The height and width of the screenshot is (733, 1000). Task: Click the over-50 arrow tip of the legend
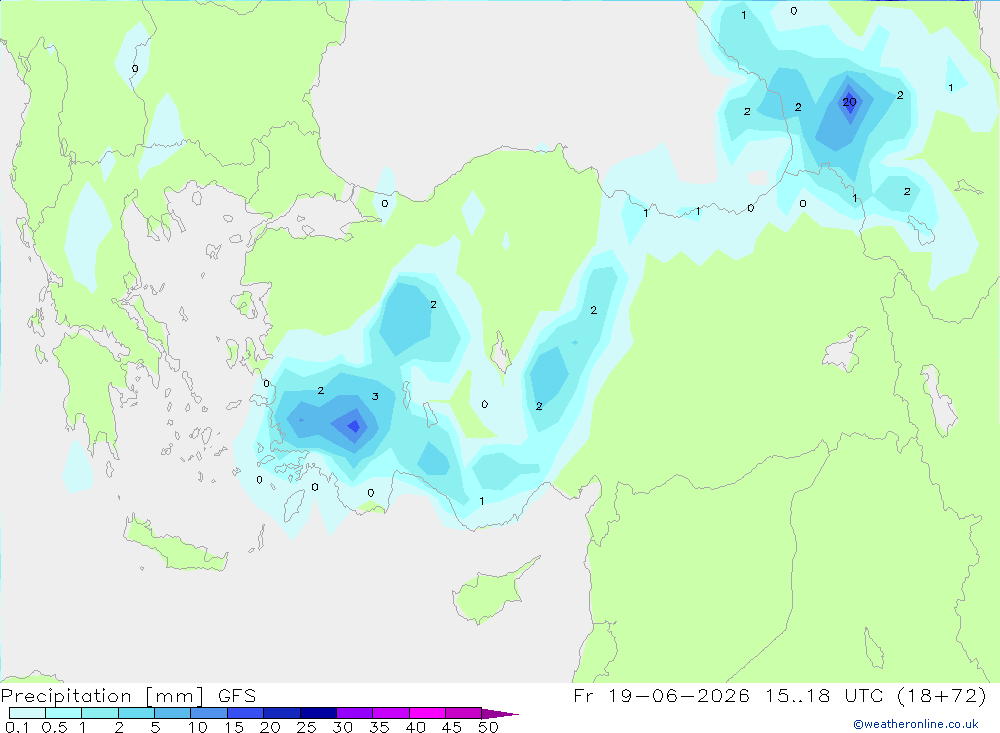click(500, 714)
